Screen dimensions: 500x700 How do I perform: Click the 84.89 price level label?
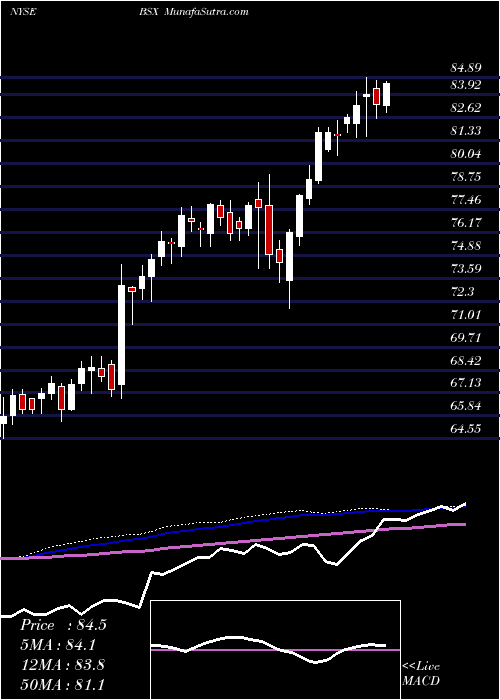pos(466,69)
